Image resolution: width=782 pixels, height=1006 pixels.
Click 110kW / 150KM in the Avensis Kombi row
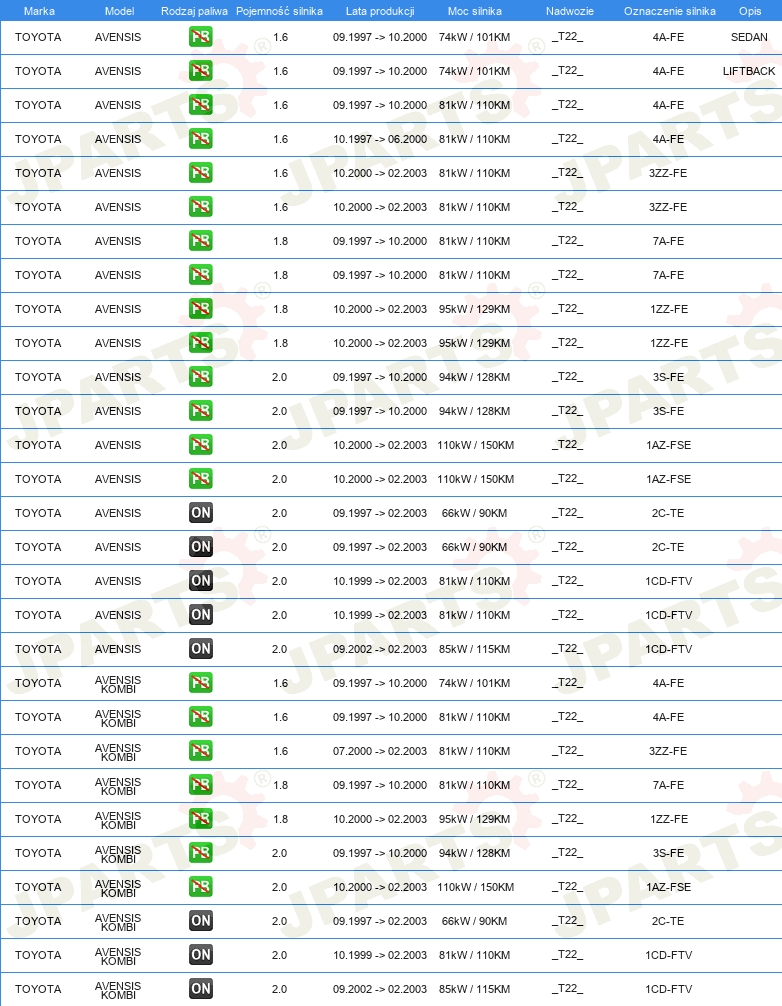click(x=475, y=887)
